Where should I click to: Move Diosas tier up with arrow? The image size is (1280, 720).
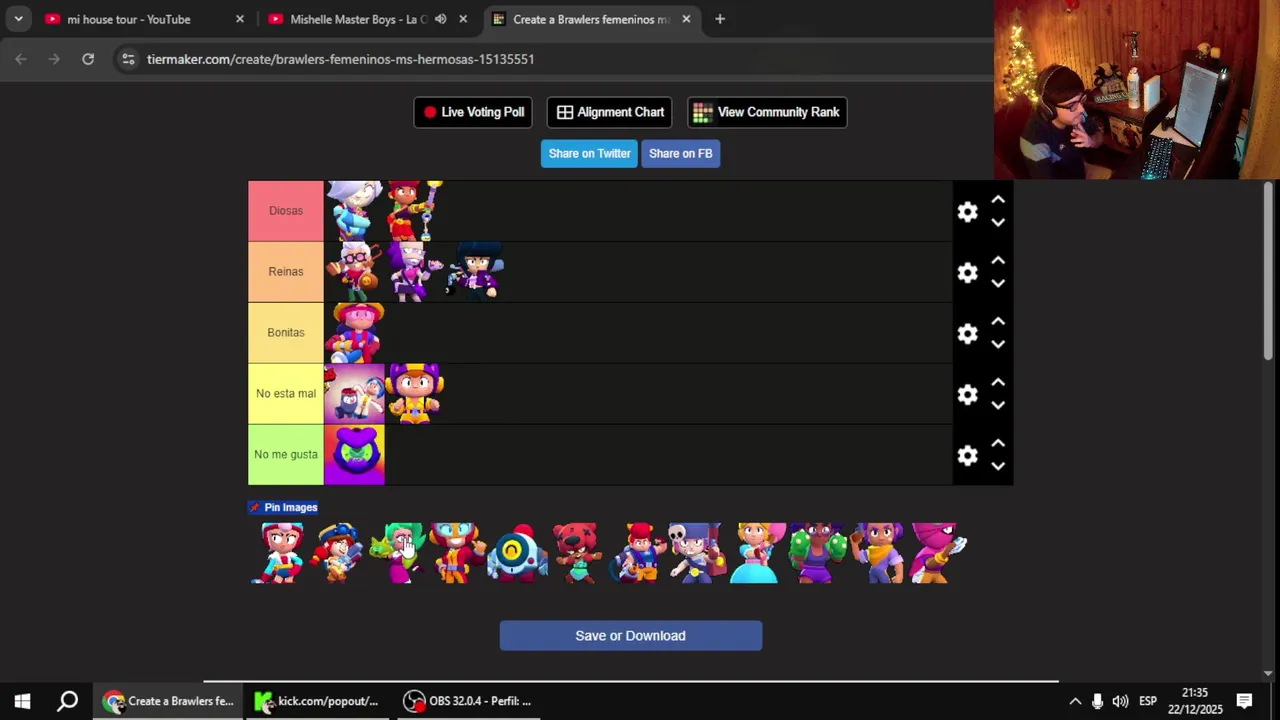click(998, 200)
